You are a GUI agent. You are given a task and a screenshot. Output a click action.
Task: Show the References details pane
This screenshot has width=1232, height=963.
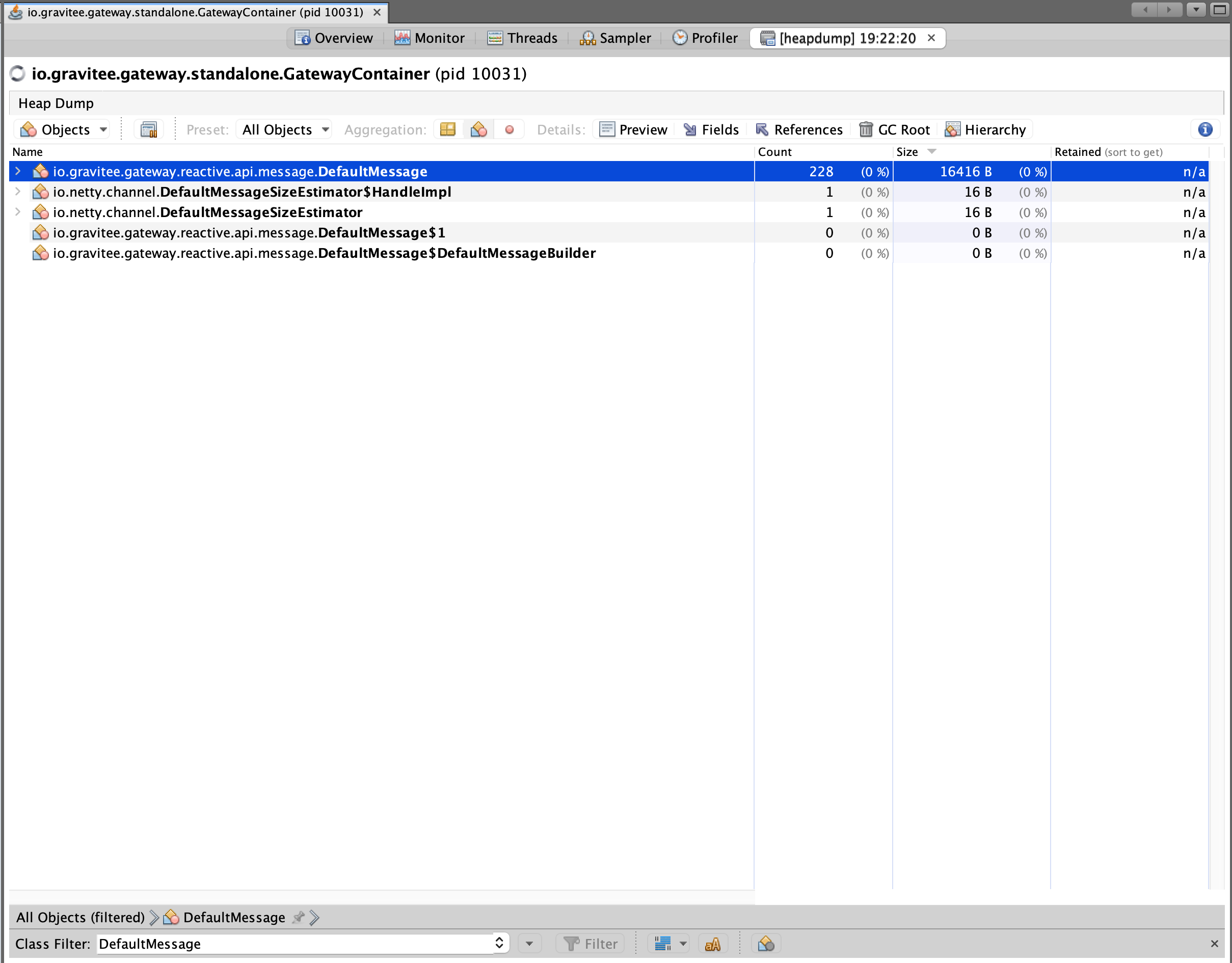(x=799, y=130)
